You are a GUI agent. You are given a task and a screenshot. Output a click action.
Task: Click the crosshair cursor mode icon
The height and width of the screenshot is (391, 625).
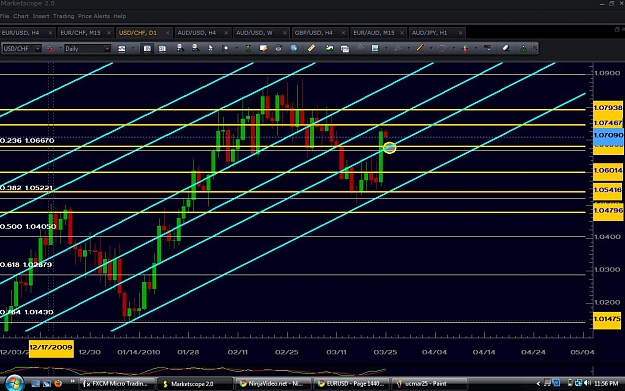click(225, 48)
